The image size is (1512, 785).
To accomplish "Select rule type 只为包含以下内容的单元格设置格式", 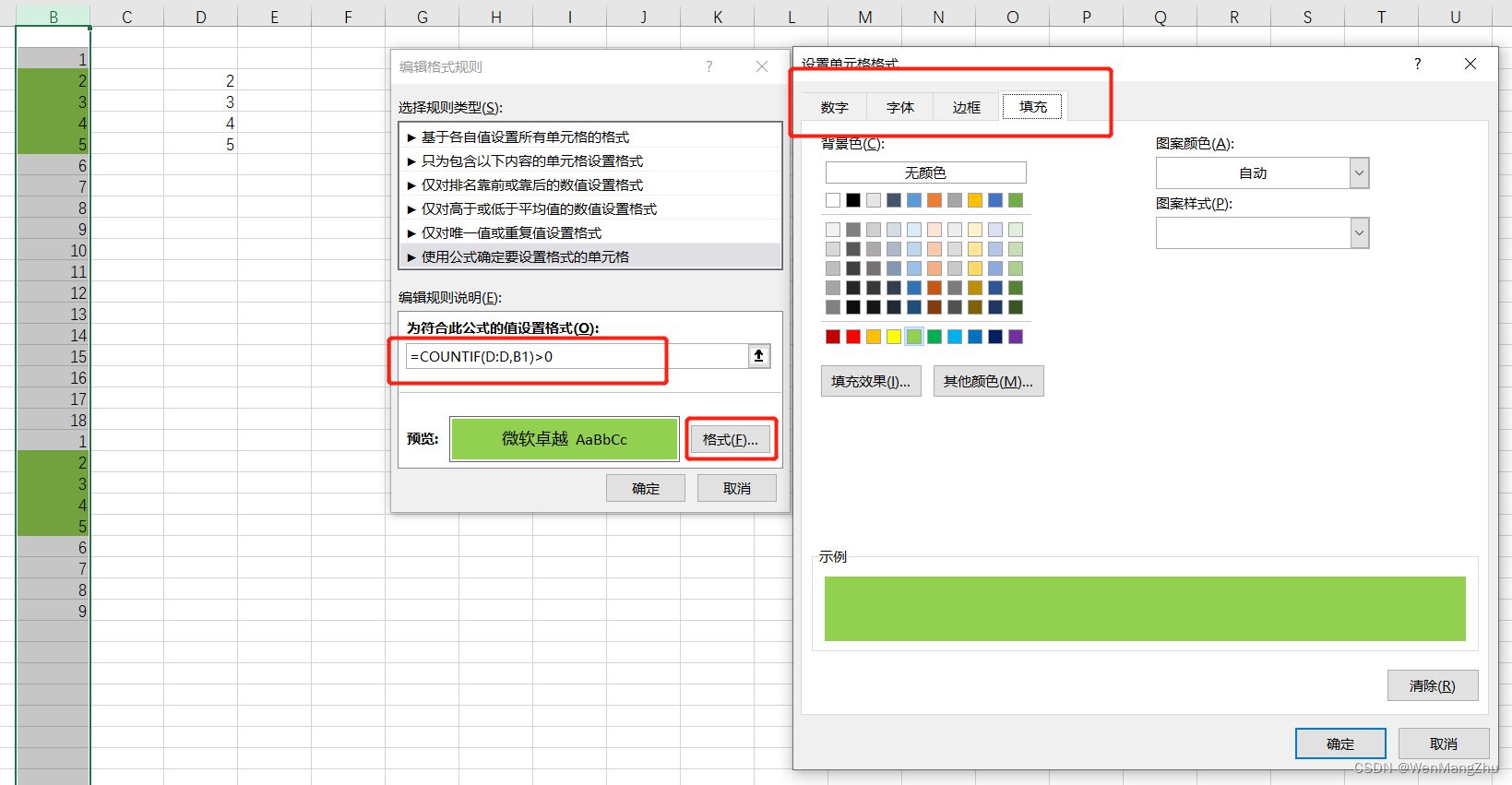I will (x=590, y=161).
